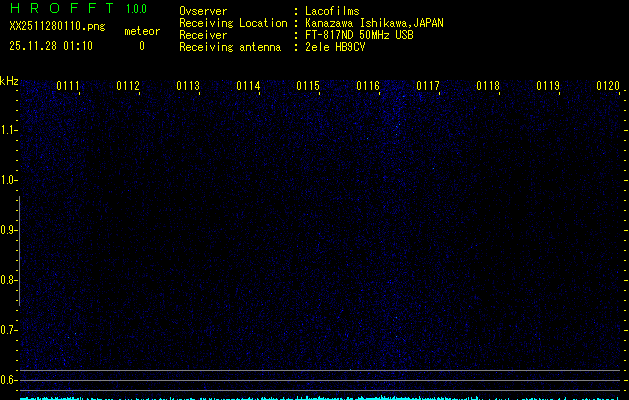Click the 1.0 kHz frequency axis label
Viewport: 629px width, 400px height.
9,180
